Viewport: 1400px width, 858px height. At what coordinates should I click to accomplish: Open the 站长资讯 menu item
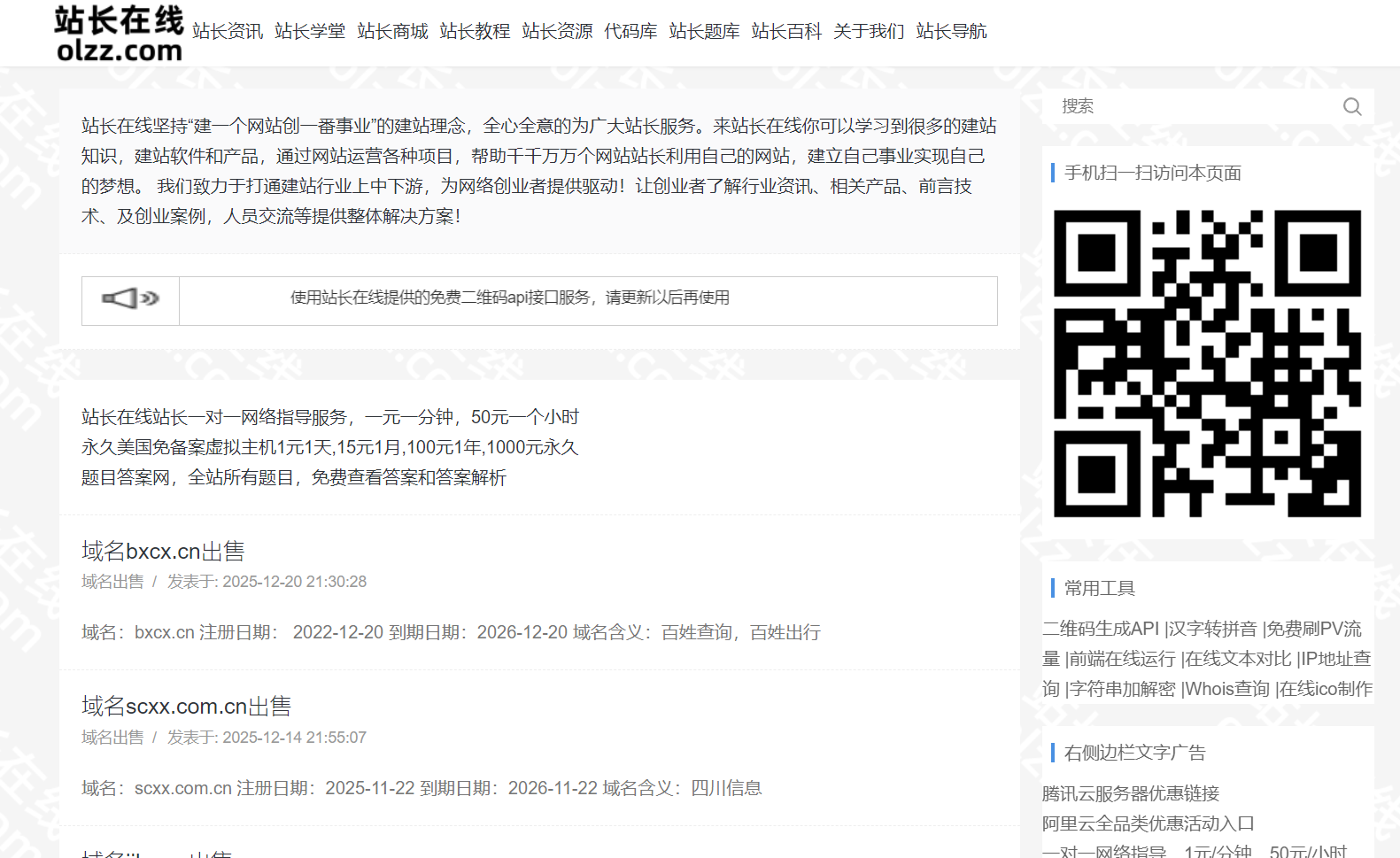click(x=228, y=32)
